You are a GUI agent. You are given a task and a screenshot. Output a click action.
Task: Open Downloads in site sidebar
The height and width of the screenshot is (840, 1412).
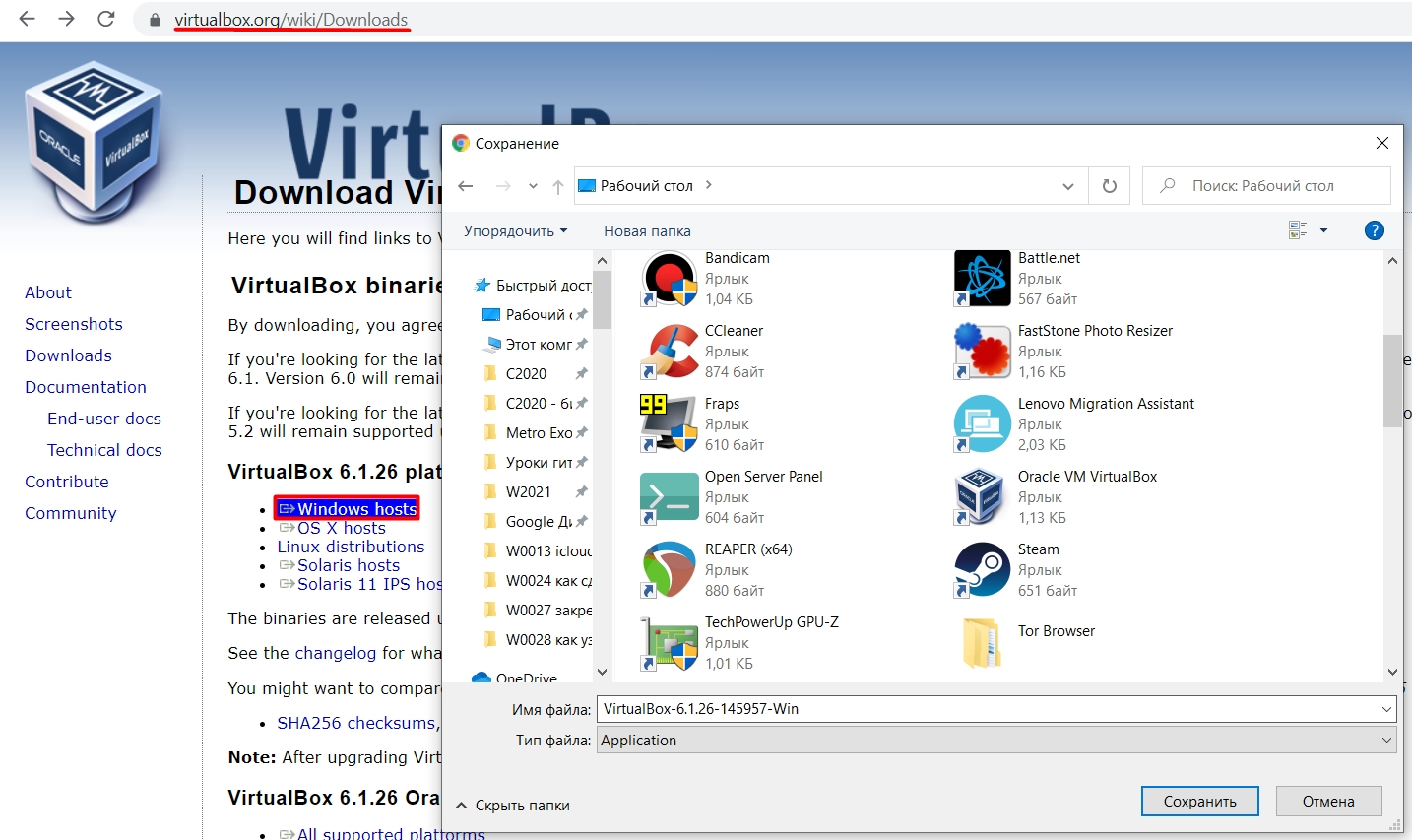(x=68, y=355)
